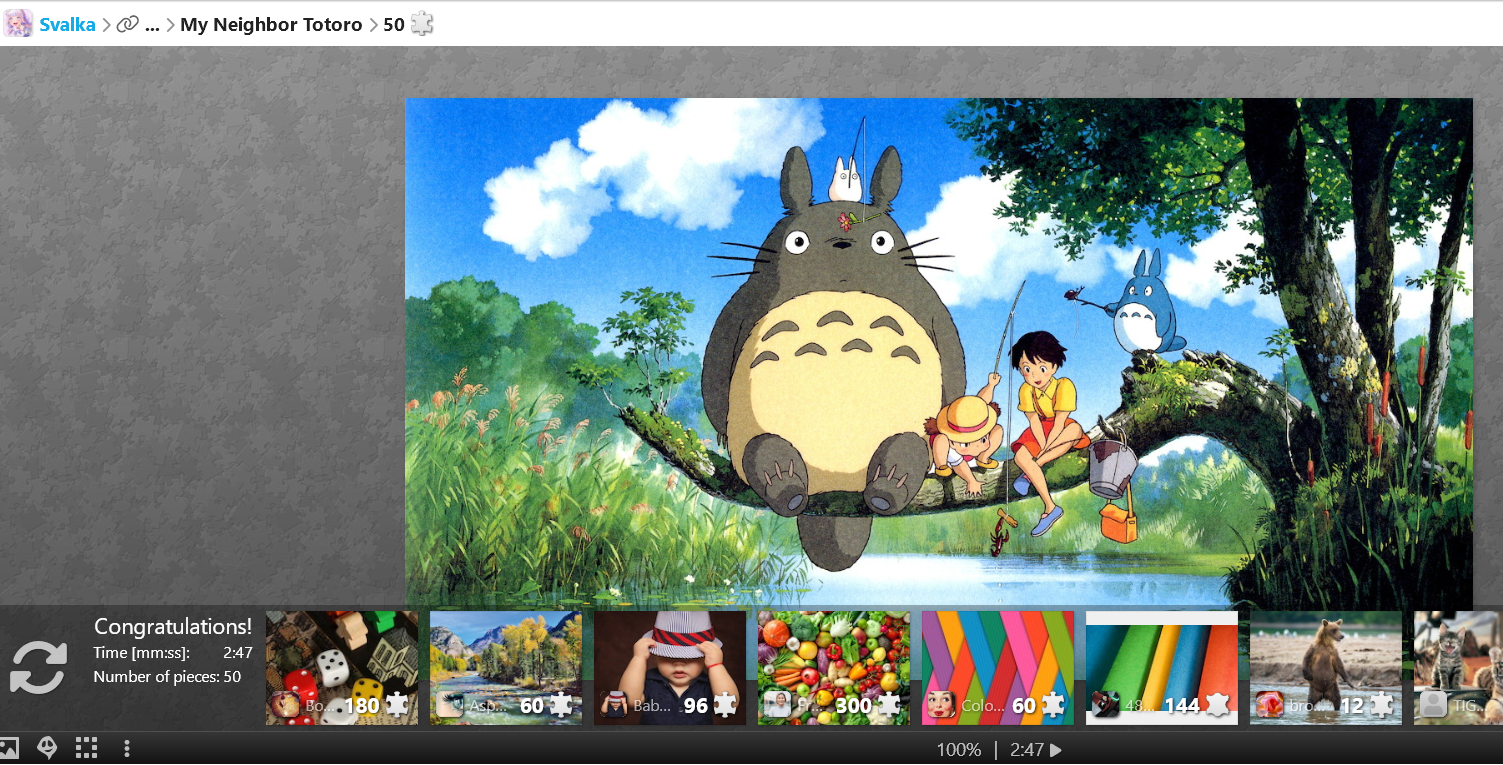This screenshot has height=765, width=1503.
Task: Open the vegetables puzzle with 300 pieces
Action: pos(834,668)
